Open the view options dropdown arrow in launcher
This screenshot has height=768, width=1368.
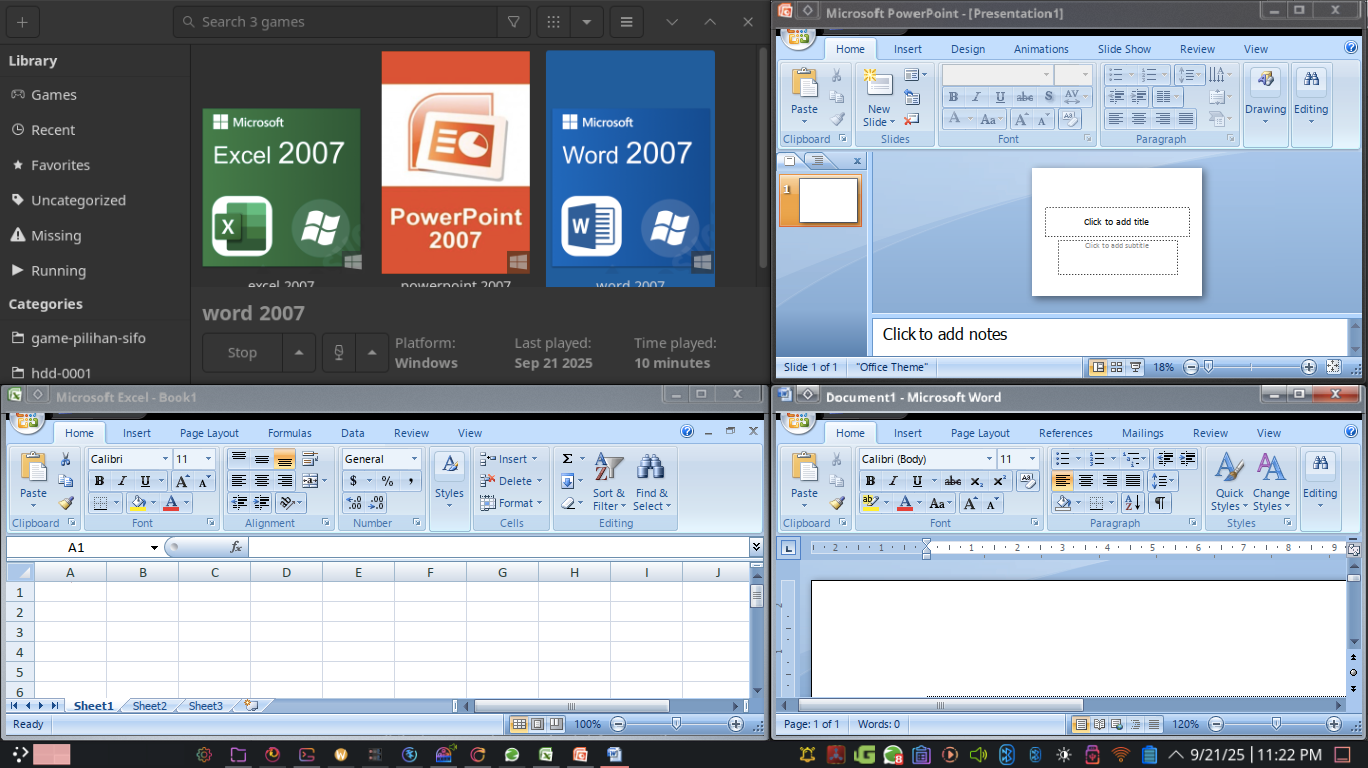[586, 22]
